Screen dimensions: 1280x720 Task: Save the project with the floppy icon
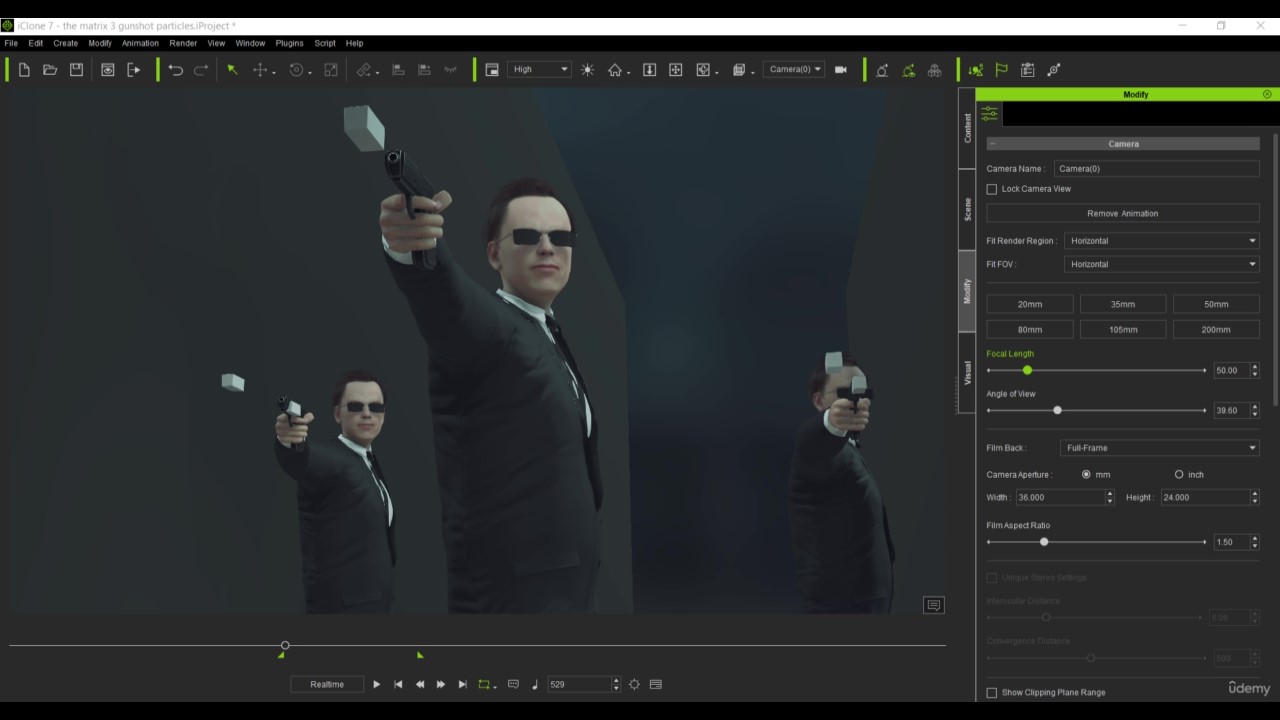pos(76,70)
